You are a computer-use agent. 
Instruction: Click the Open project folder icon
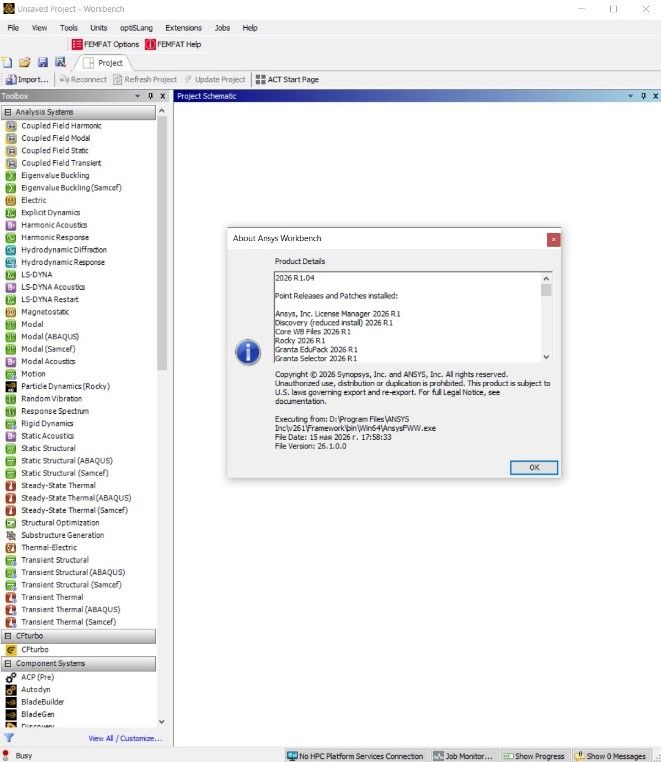[25, 63]
